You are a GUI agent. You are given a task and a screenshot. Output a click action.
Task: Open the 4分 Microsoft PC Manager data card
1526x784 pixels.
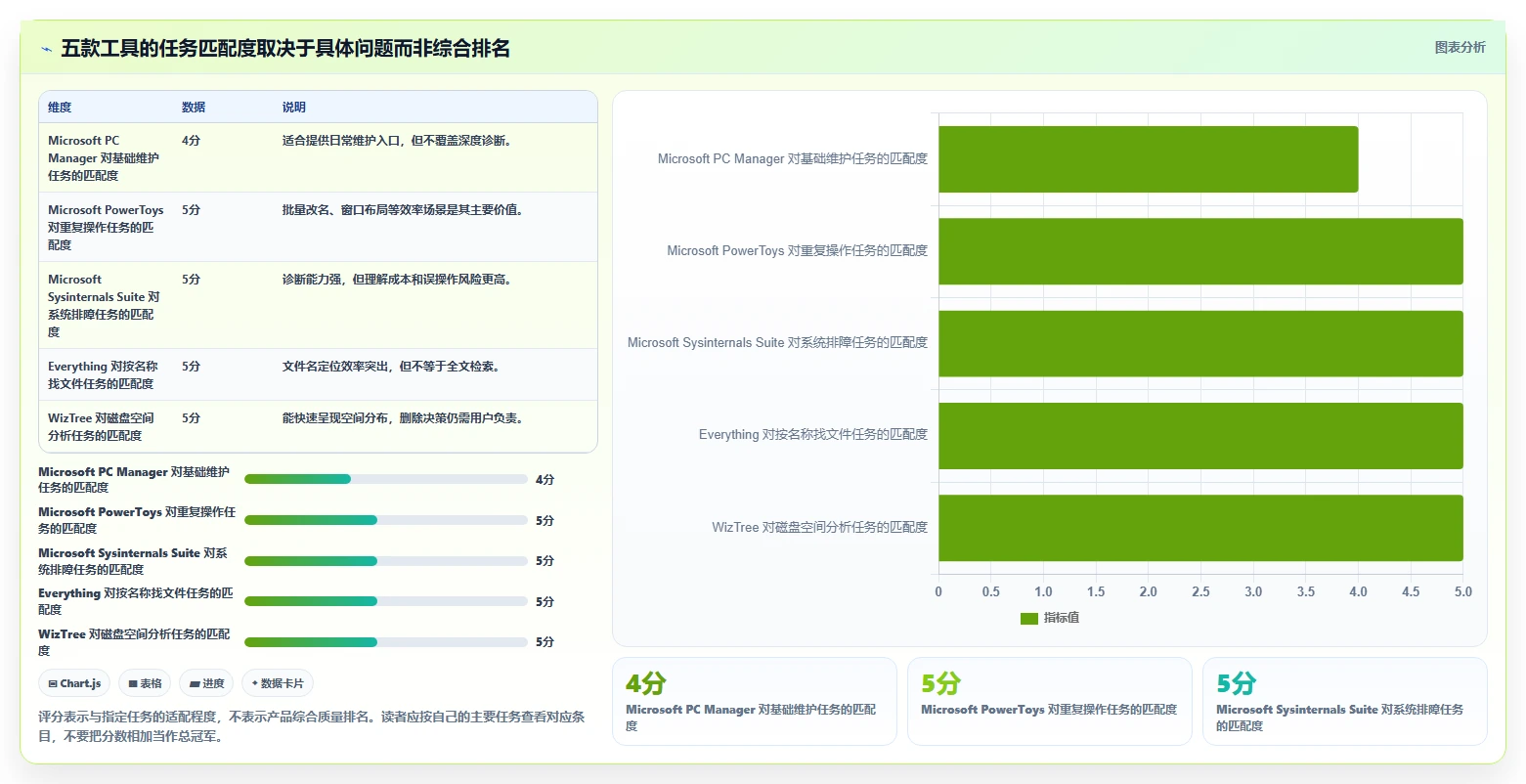754,701
